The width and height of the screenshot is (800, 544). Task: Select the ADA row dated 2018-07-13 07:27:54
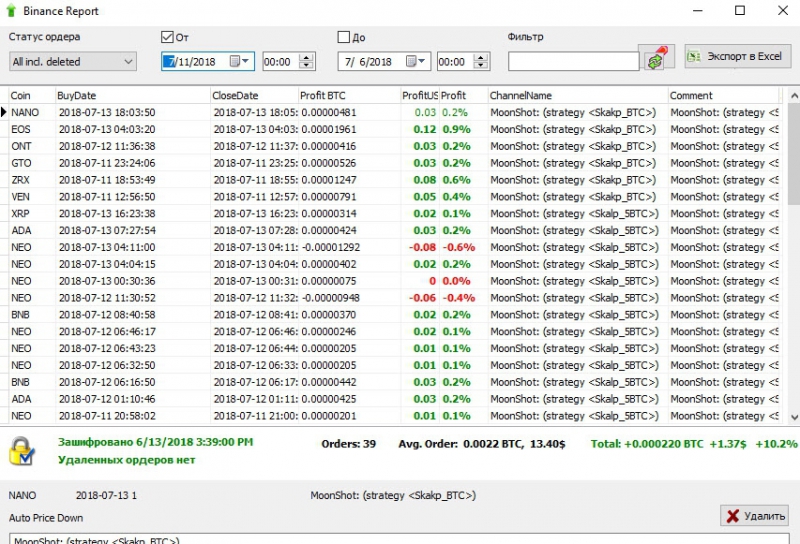point(394,230)
